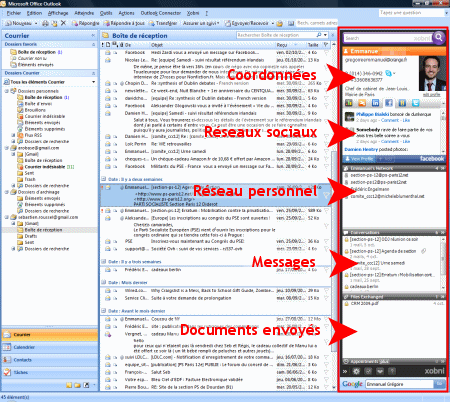Open the LinkedIn tab in Xobni
Image resolution: width=450 pixels, height=402 pixels.
point(375,103)
